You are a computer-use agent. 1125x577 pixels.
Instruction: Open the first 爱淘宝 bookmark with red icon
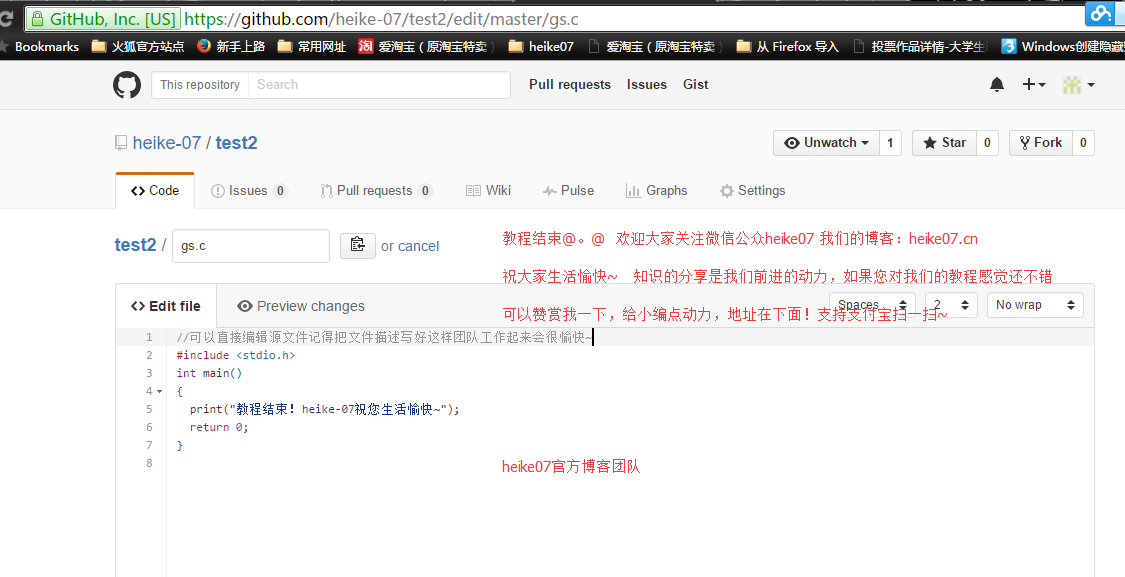[427, 47]
